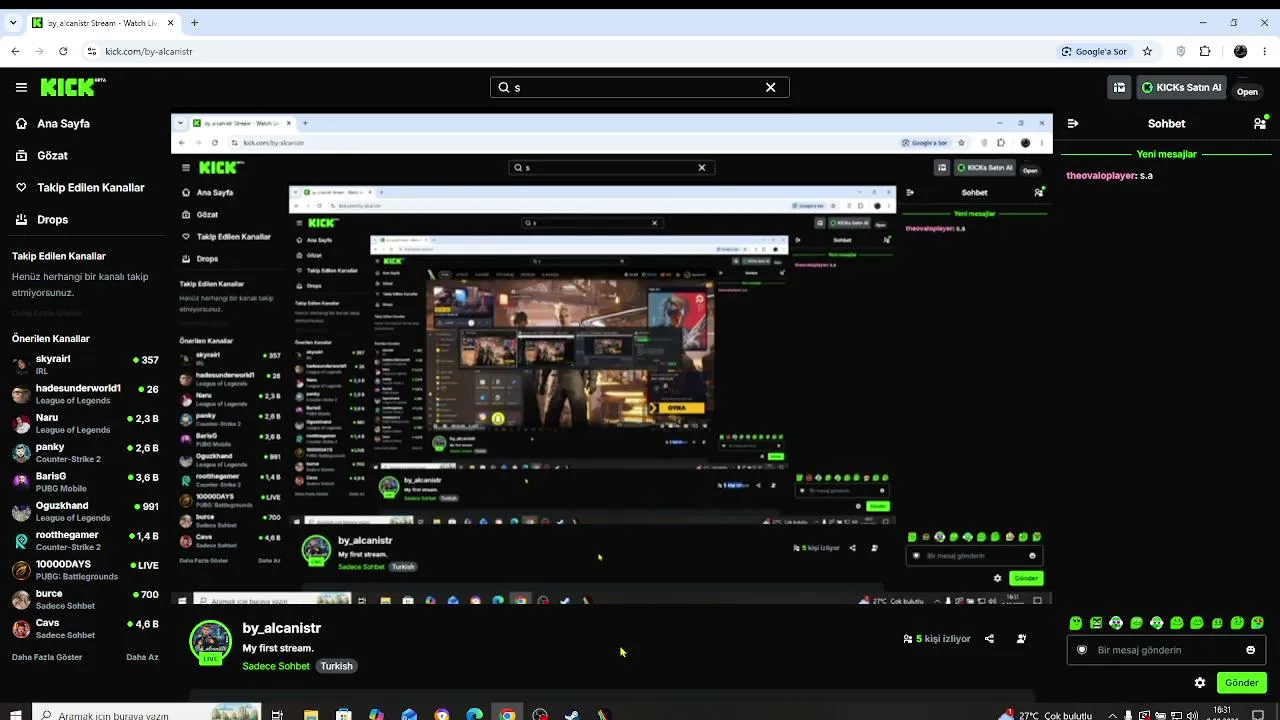Image resolution: width=1280 pixels, height=720 pixels.
Task: Click the by_alcanistr channel name
Action: tap(282, 628)
